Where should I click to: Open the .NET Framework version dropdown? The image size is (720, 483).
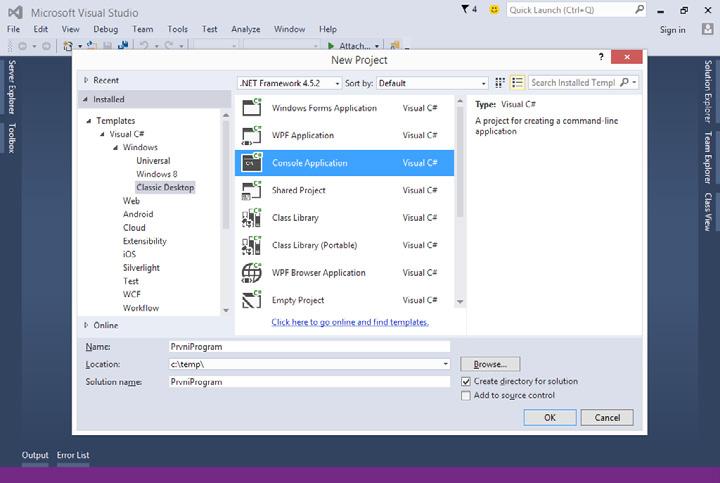point(289,83)
